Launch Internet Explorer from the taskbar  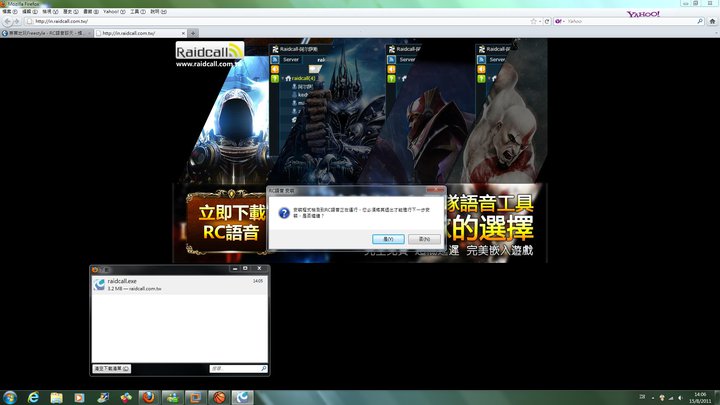34,397
